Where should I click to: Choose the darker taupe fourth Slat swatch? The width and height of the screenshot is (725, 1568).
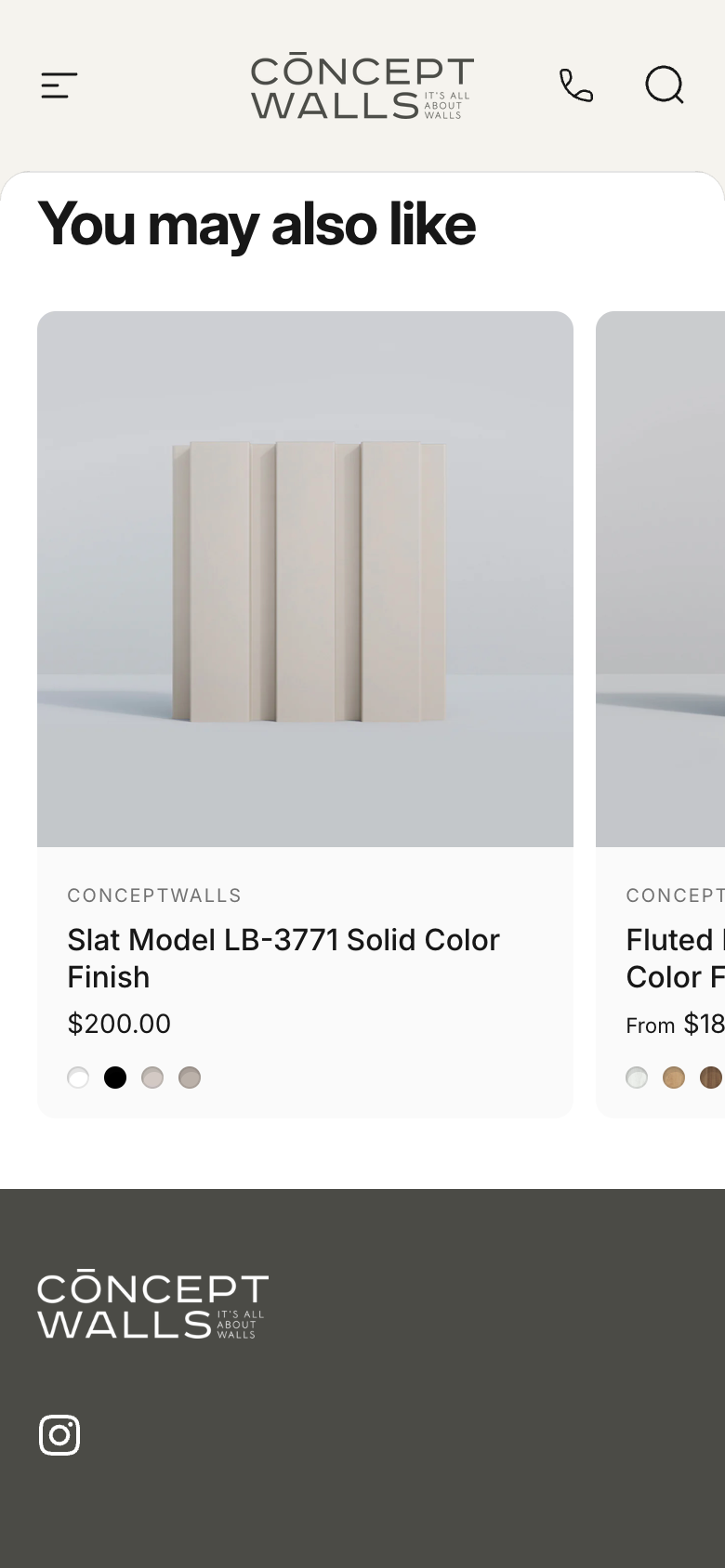[190, 1078]
